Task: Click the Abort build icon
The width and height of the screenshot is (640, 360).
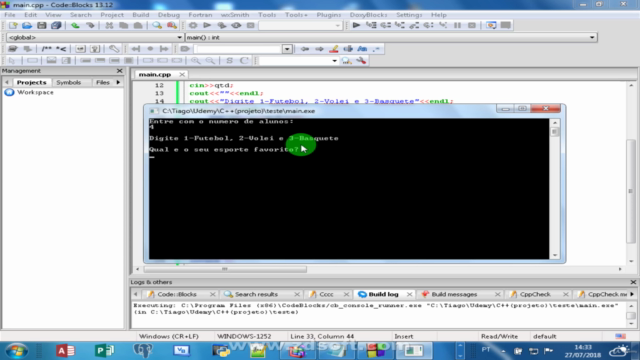Action: (x=251, y=25)
